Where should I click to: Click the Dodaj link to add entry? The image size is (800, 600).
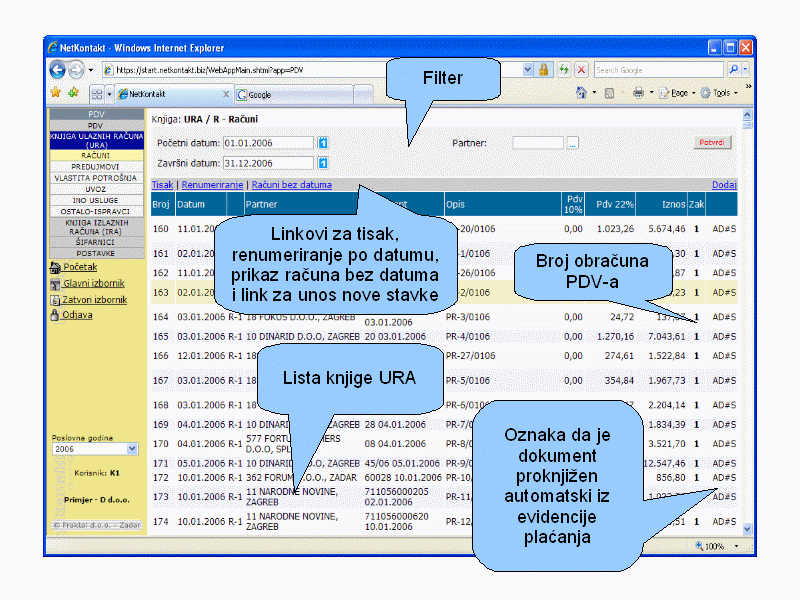click(723, 185)
